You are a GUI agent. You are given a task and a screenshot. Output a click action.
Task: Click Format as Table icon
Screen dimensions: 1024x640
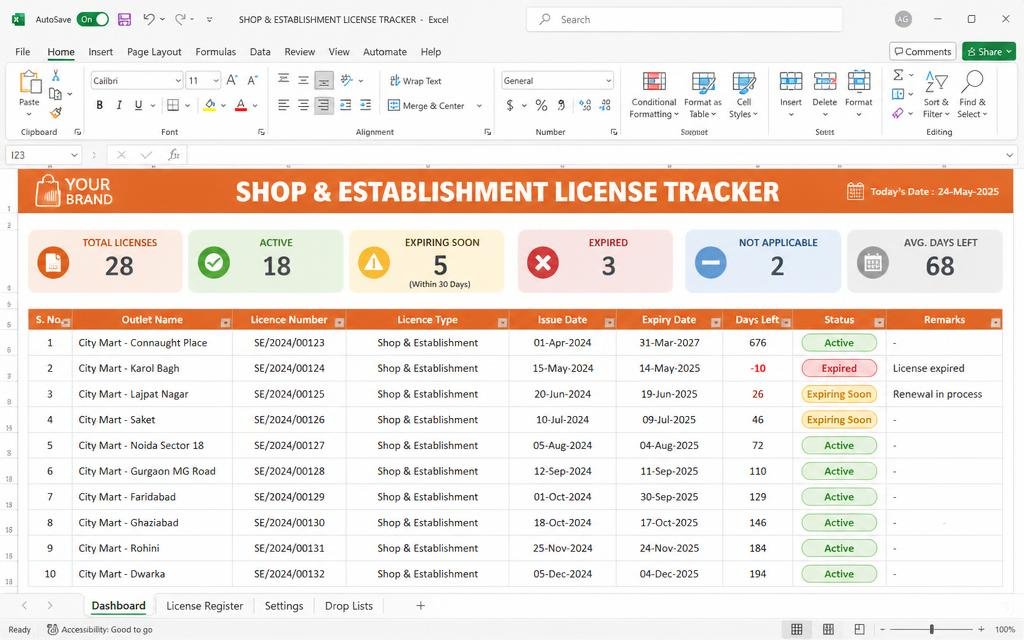tap(703, 95)
